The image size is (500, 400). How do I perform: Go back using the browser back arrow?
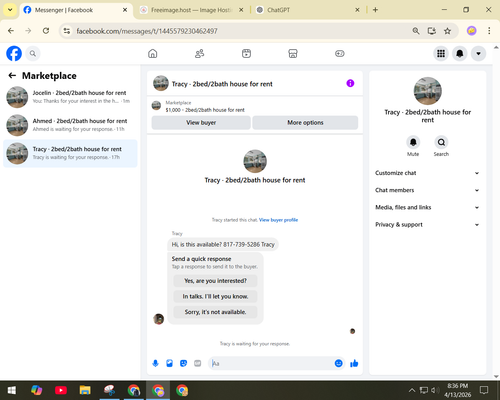[x=11, y=31]
